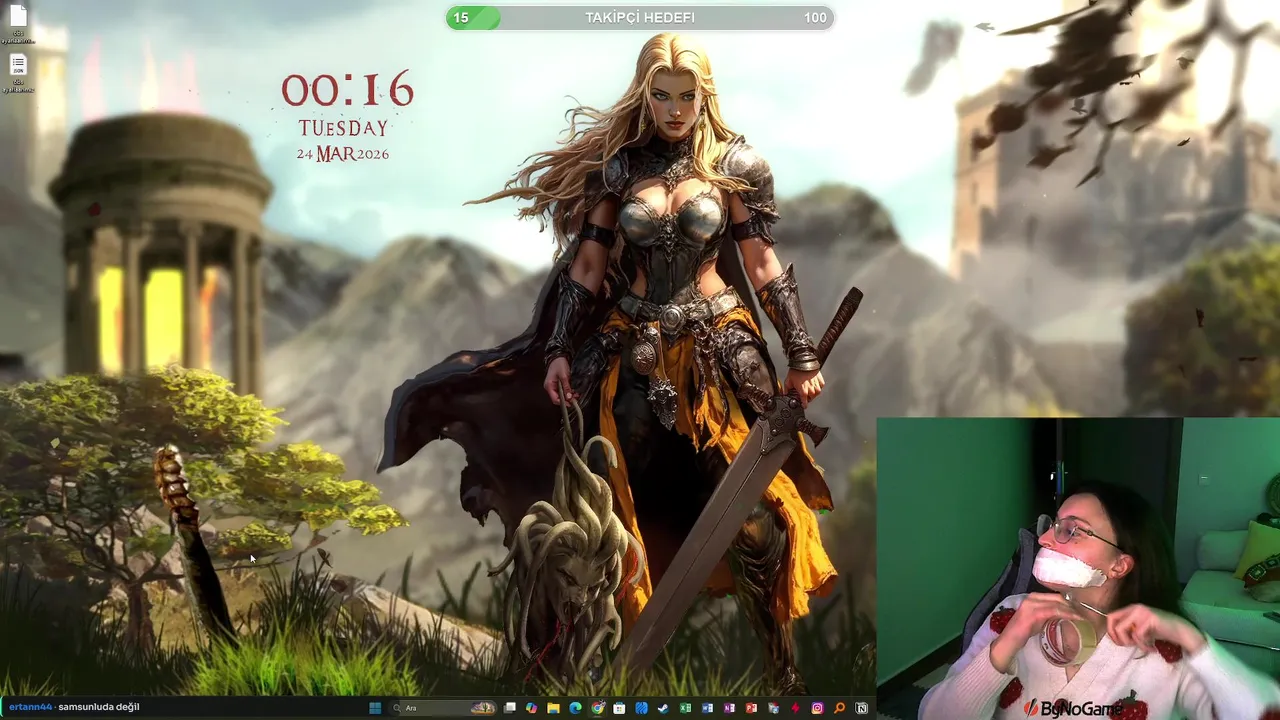1280x720 pixels.
Task: Click the search highlight image in search box
Action: (x=482, y=708)
